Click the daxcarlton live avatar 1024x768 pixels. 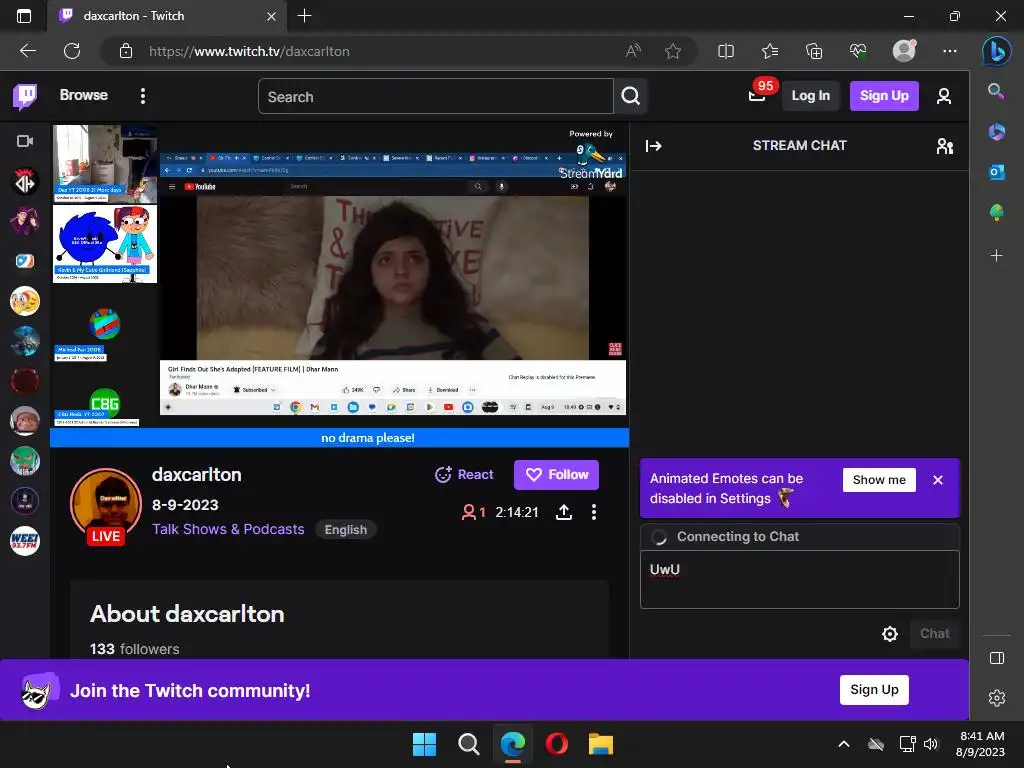[x=106, y=505]
